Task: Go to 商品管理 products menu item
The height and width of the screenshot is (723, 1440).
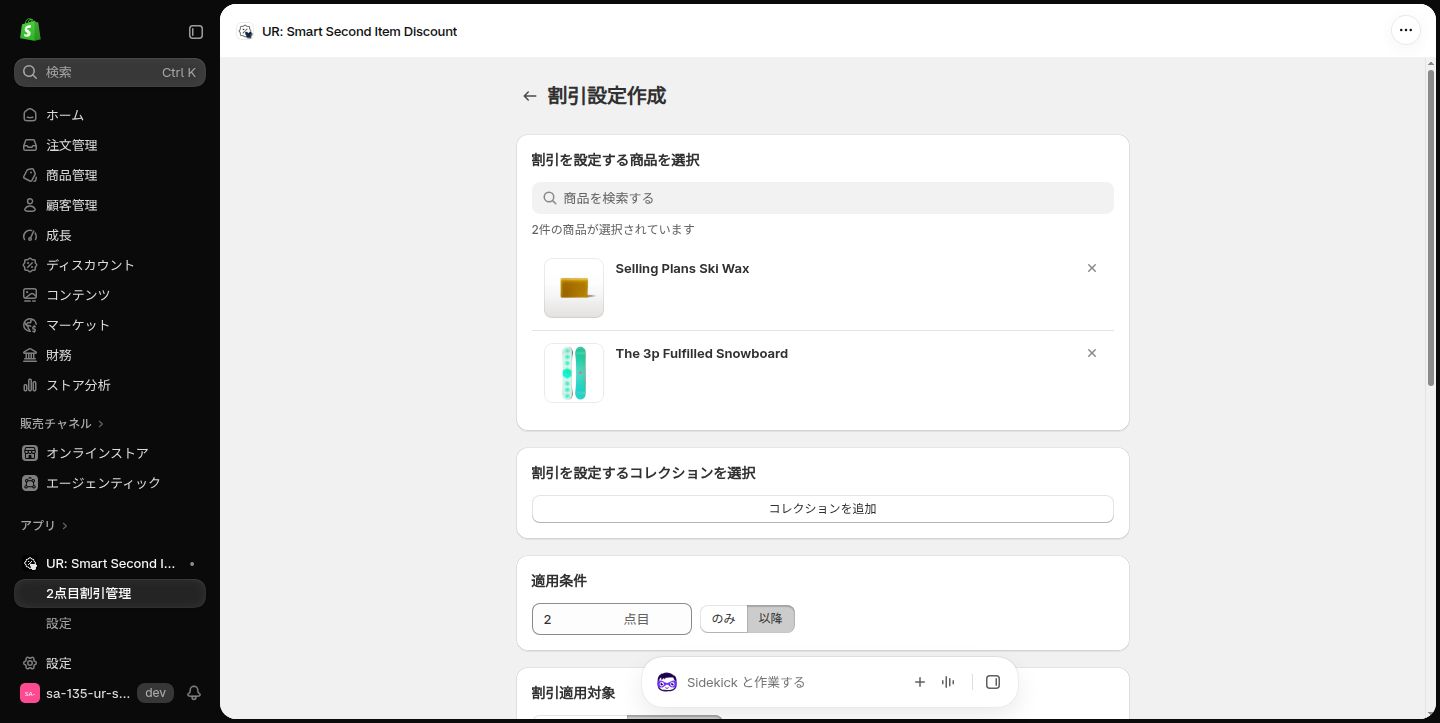Action: pos(110,175)
